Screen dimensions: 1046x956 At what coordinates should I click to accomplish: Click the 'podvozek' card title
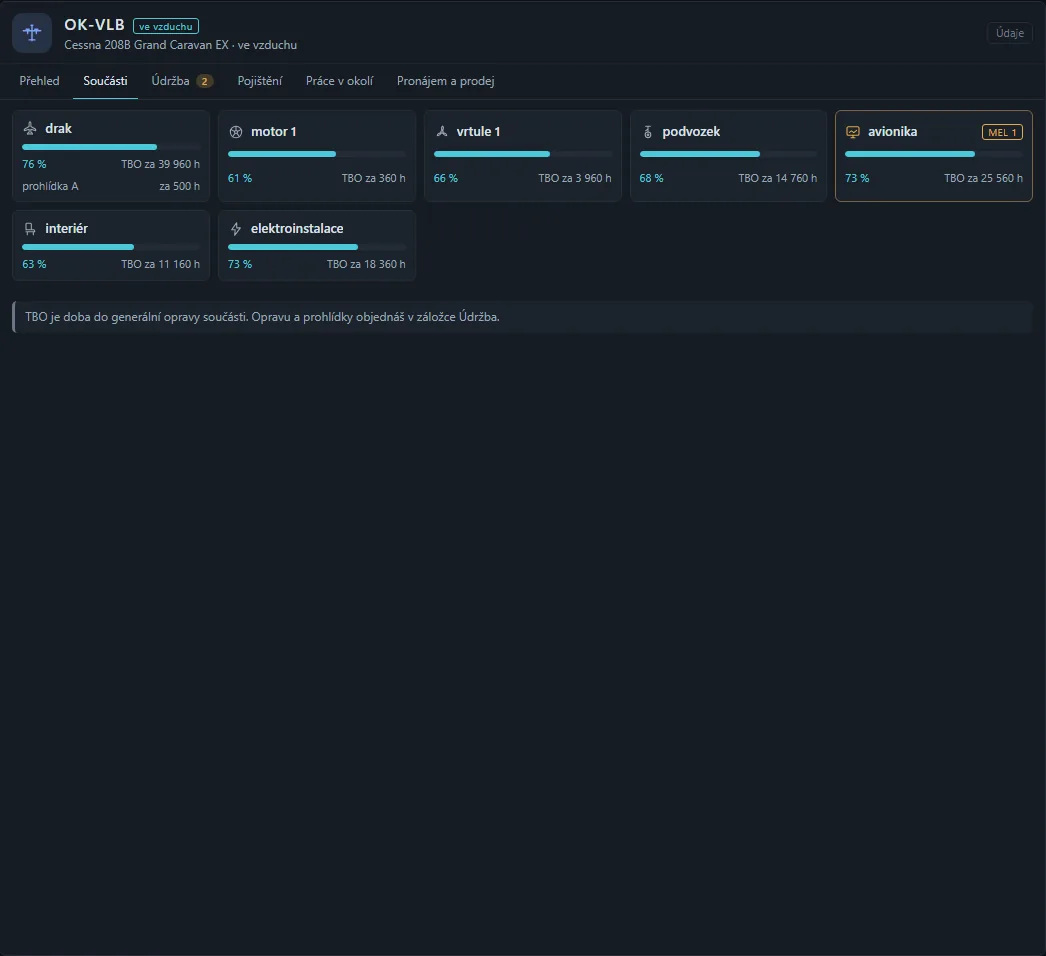(x=691, y=131)
